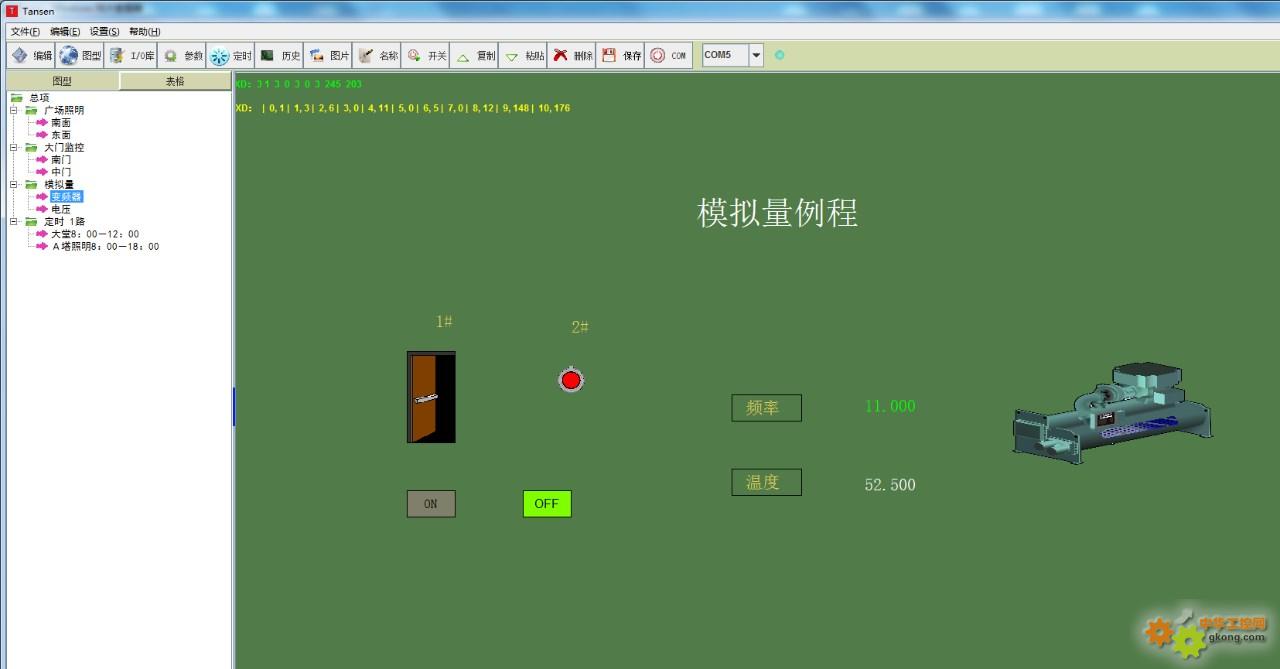
Task: Click the COM5 port text field
Action: [725, 55]
